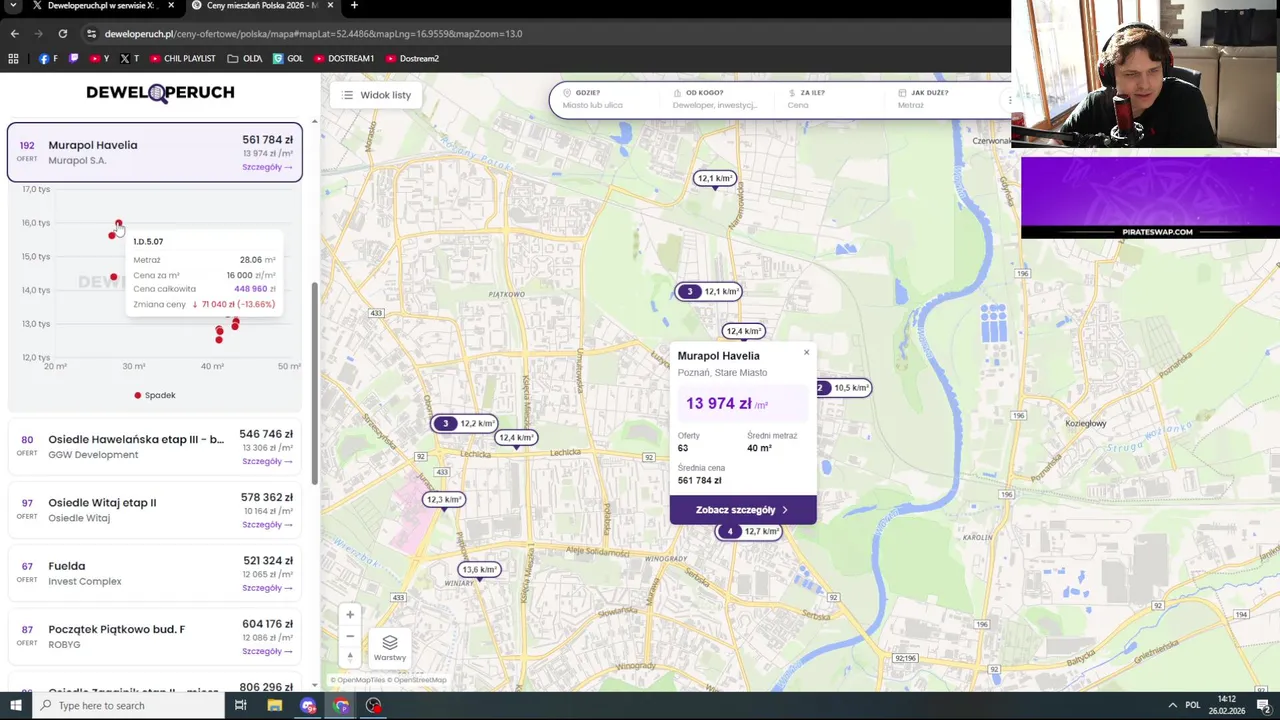Image resolution: width=1280 pixels, height=720 pixels.
Task: Show hidden system tray icons
Action: pos(1172,706)
